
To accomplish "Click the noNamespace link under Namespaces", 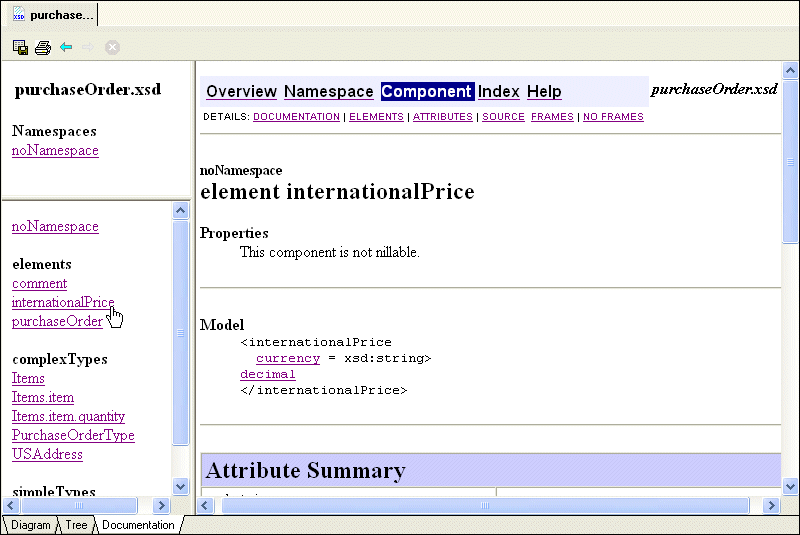I will pos(55,151).
